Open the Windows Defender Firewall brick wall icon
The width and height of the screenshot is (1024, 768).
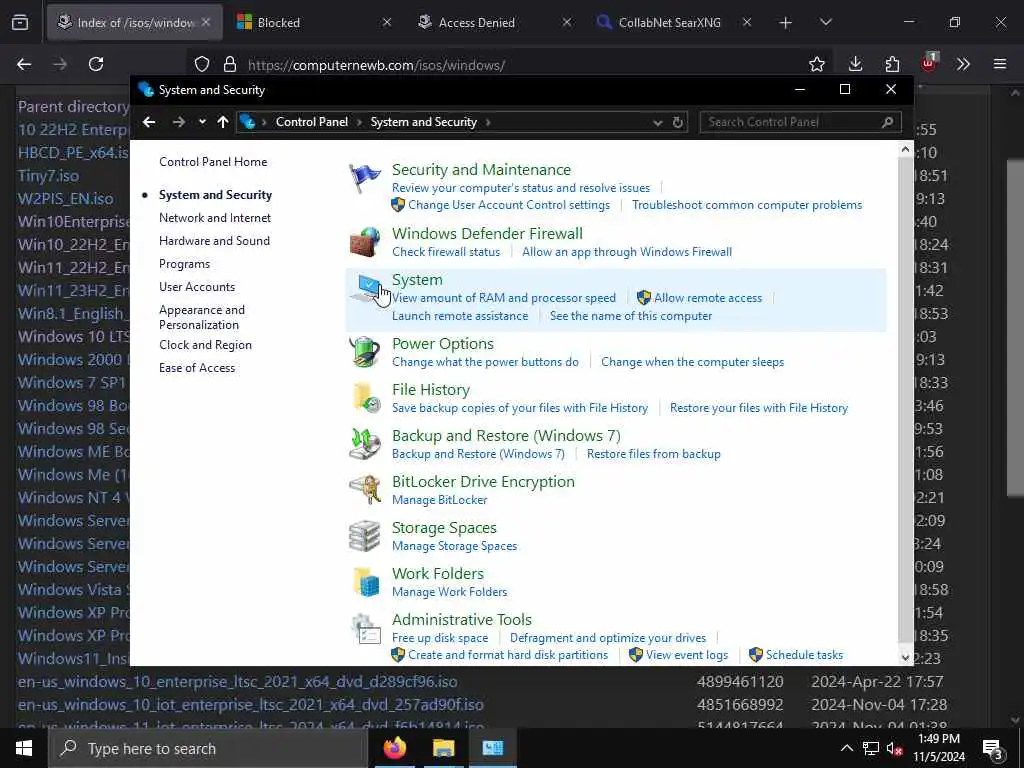pyautogui.click(x=364, y=242)
